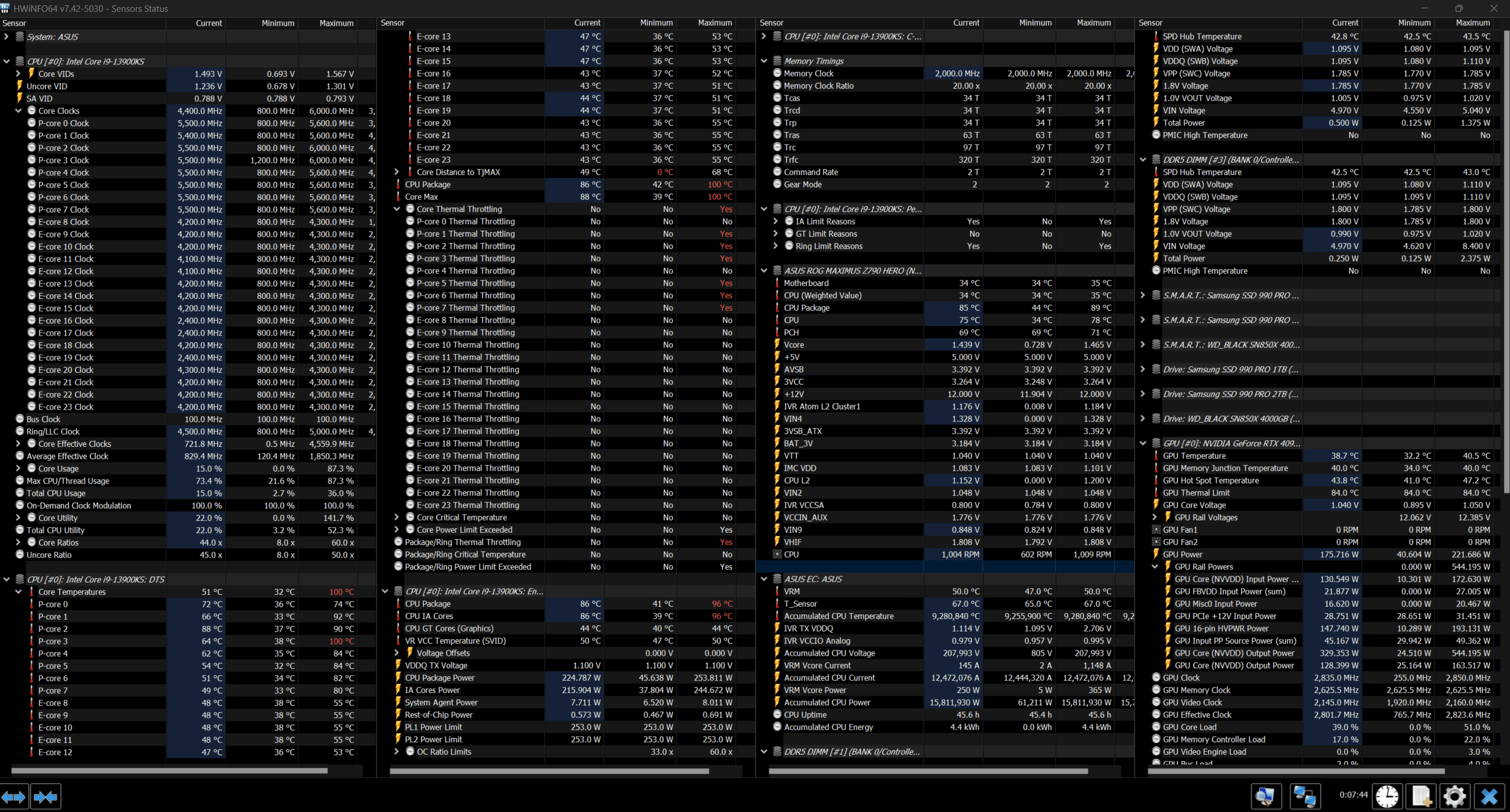Click the thermometer icon beside P-core 0
Viewport: 1510px width, 812px height.
(32, 604)
